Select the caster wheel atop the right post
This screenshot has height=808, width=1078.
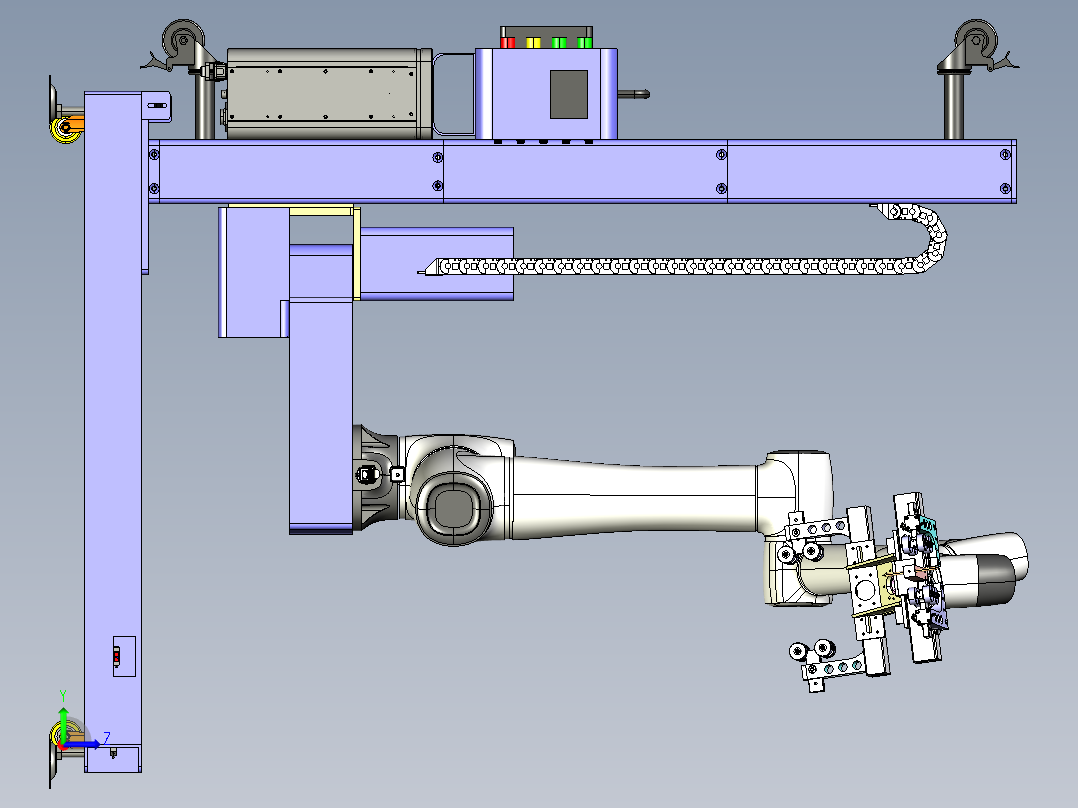[975, 39]
